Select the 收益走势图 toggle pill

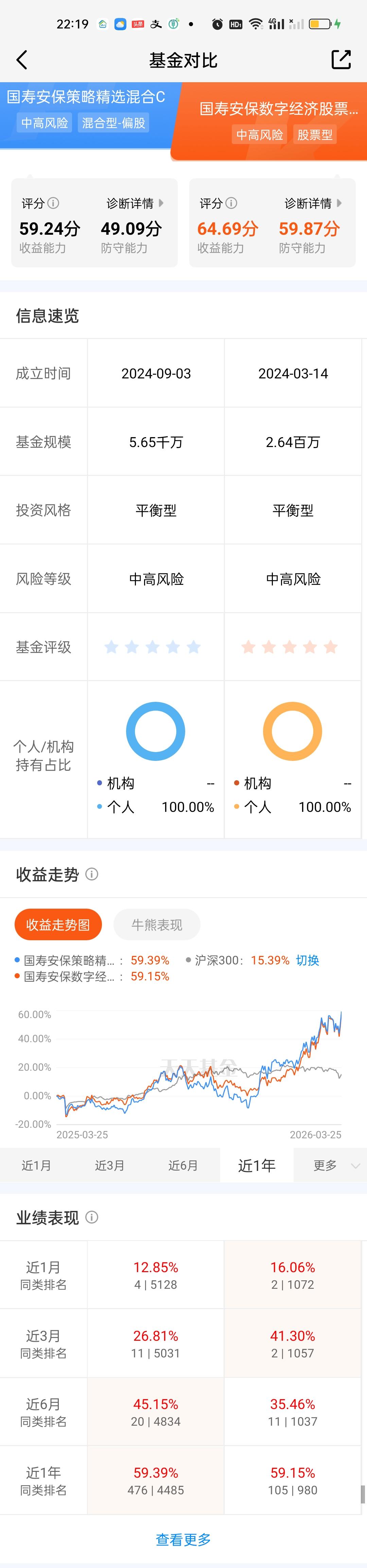58,925
